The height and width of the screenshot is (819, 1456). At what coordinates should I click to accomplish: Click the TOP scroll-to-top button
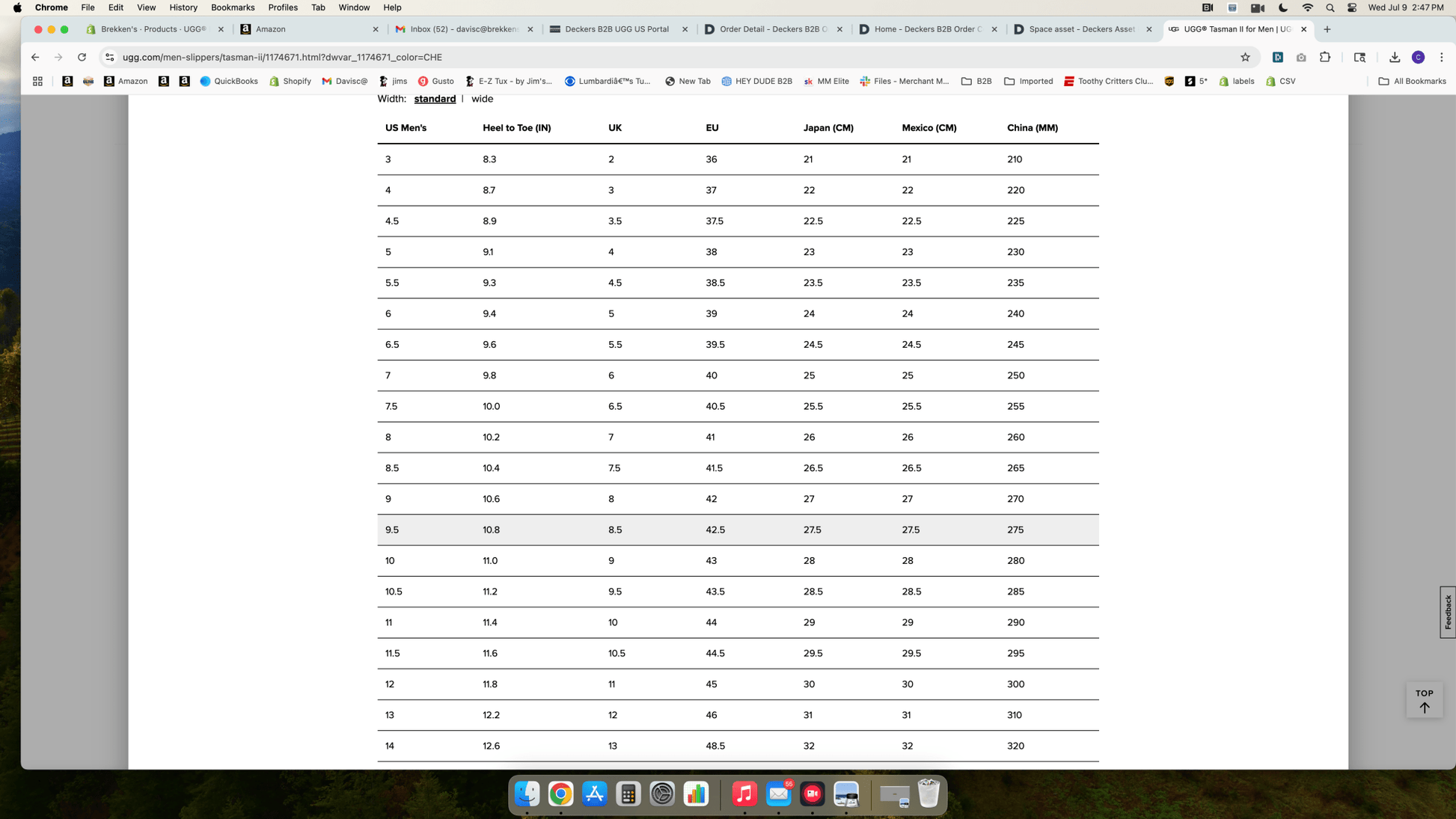coord(1424,700)
